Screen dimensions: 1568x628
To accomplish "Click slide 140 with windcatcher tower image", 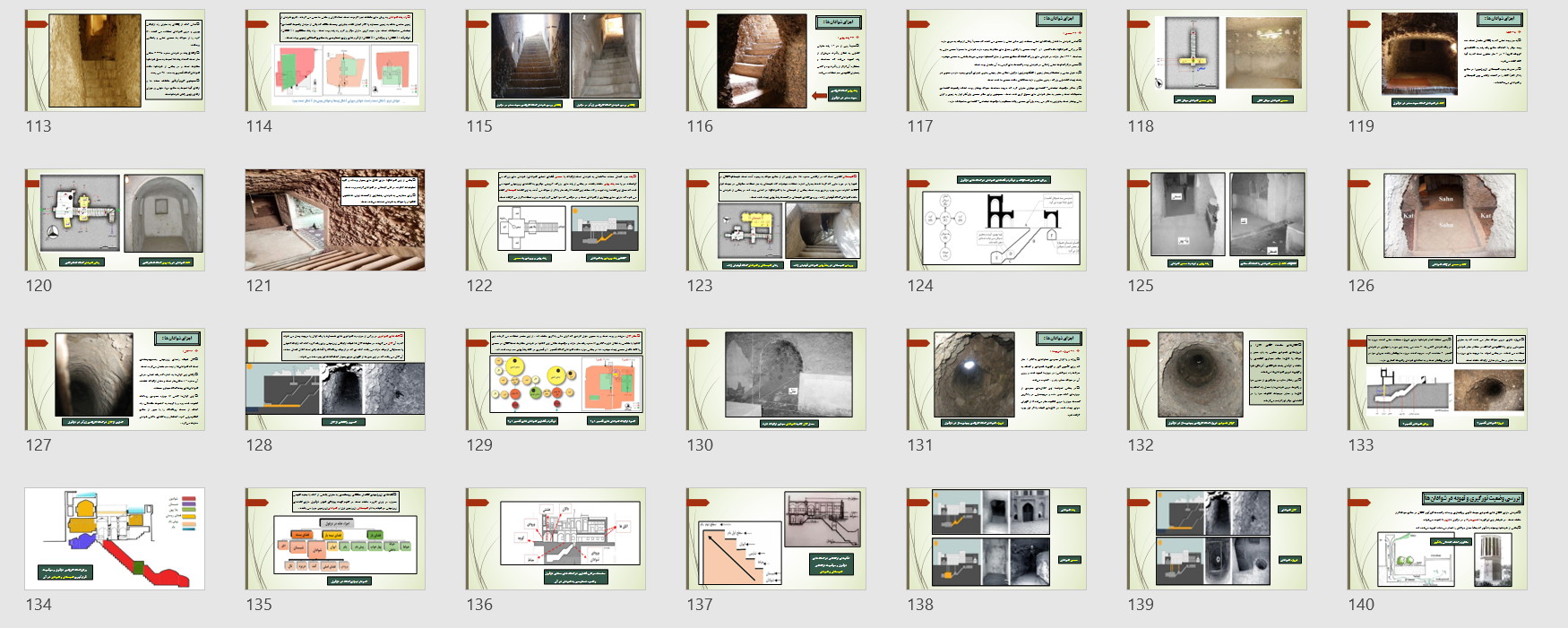I will [x=1437, y=539].
